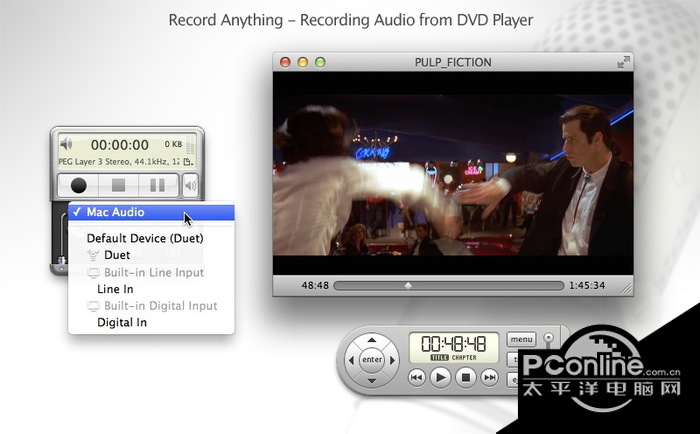
Task: Choose Line In as audio source
Action: [151, 289]
